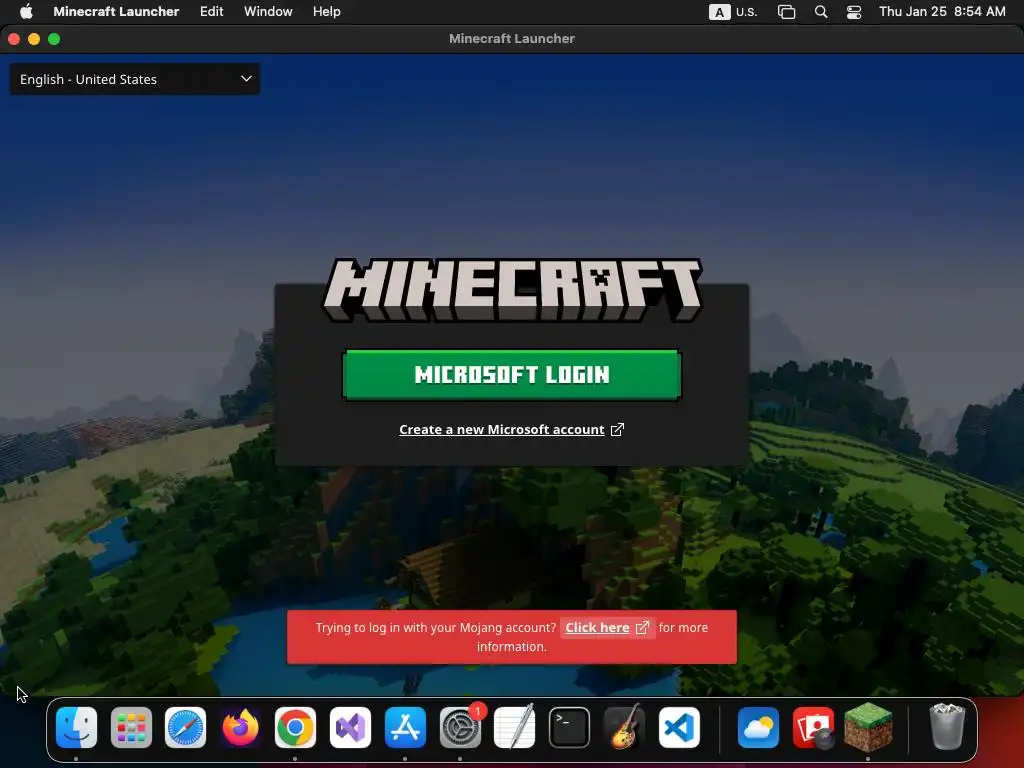Image resolution: width=1024 pixels, height=768 pixels.
Task: Open the Apple menu
Action: click(26, 12)
